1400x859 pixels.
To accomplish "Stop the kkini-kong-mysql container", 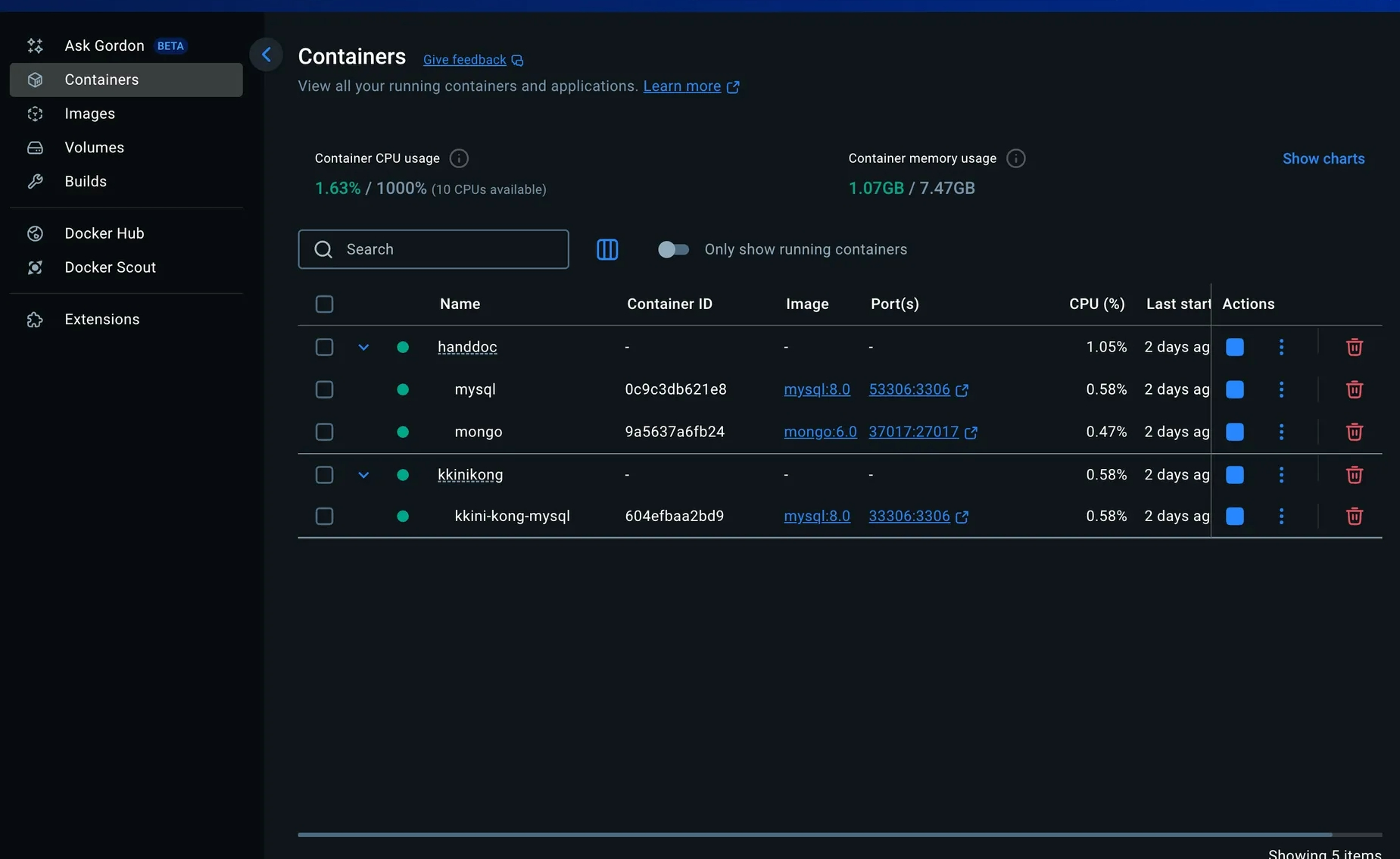I will click(x=1235, y=516).
